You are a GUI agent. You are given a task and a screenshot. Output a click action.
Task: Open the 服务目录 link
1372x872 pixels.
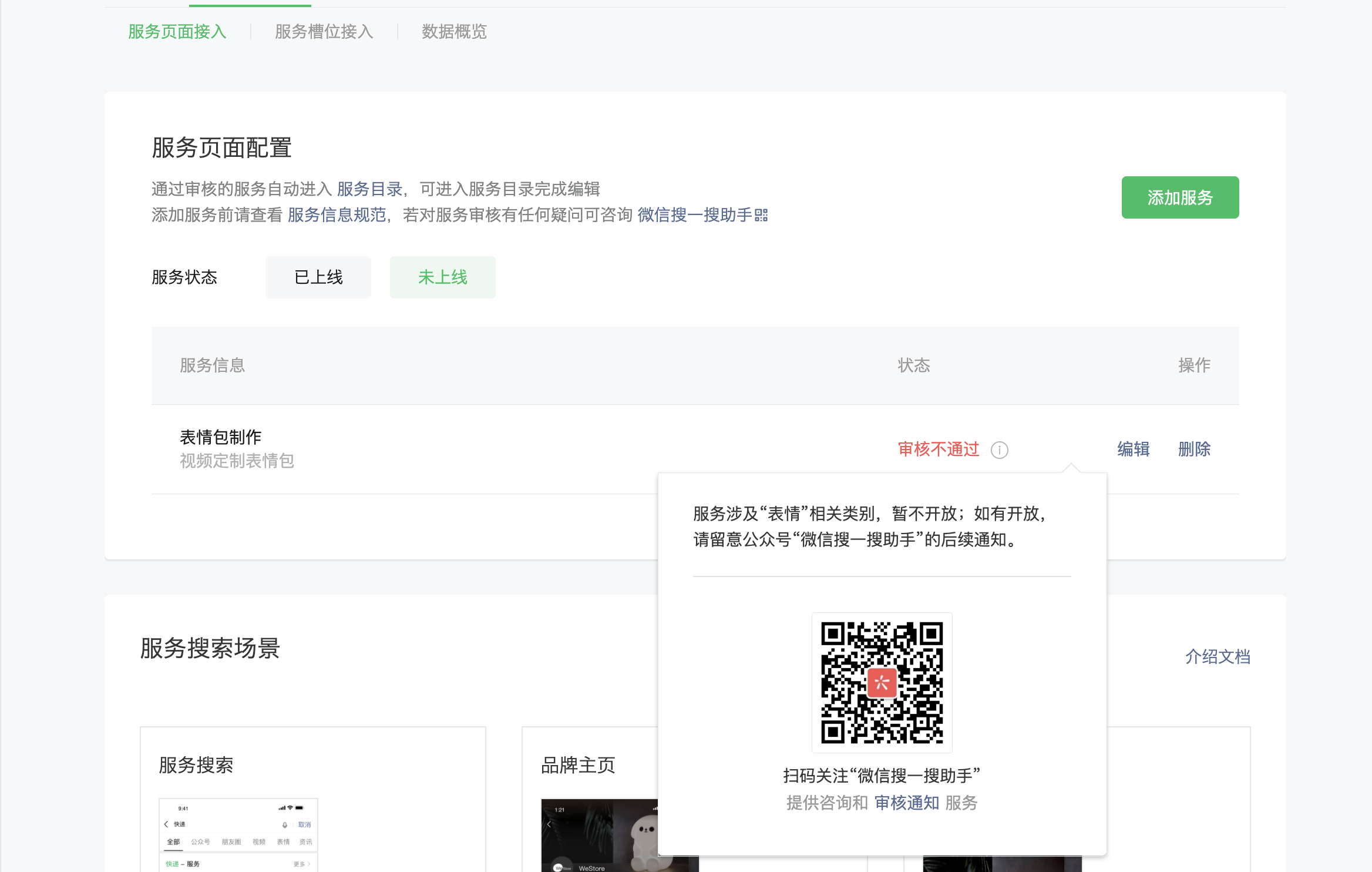369,189
